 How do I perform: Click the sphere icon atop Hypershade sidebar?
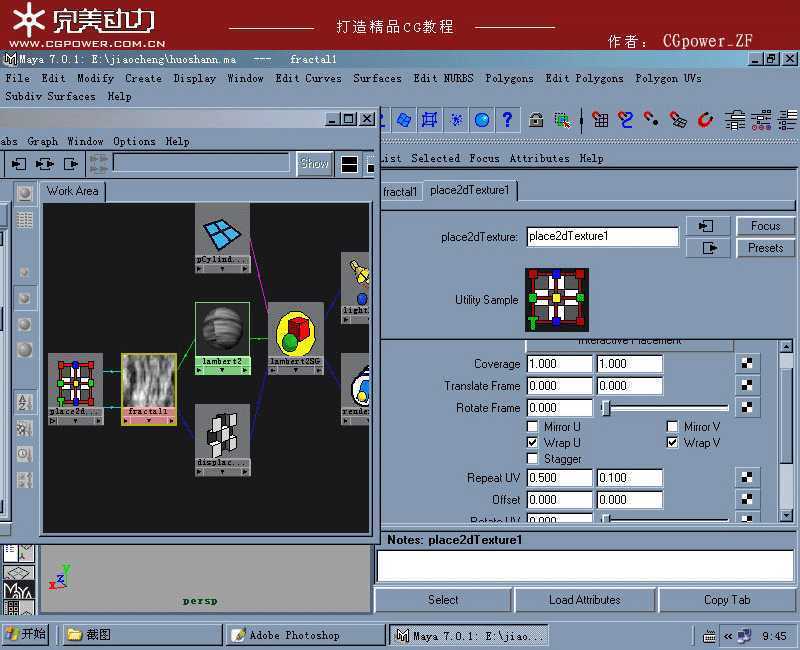click(x=25, y=193)
